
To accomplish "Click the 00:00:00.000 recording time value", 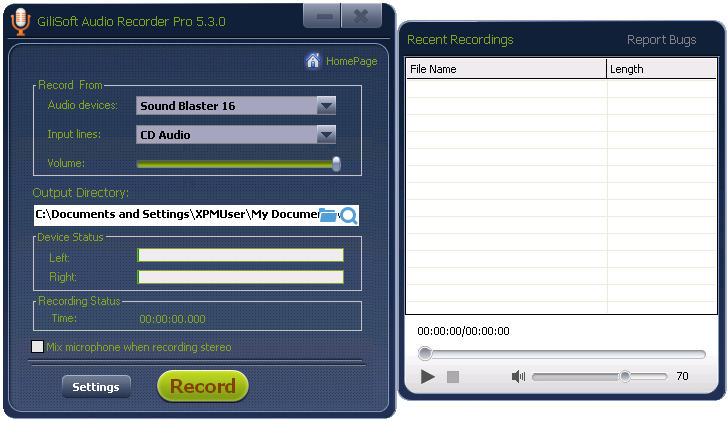I will click(172, 319).
